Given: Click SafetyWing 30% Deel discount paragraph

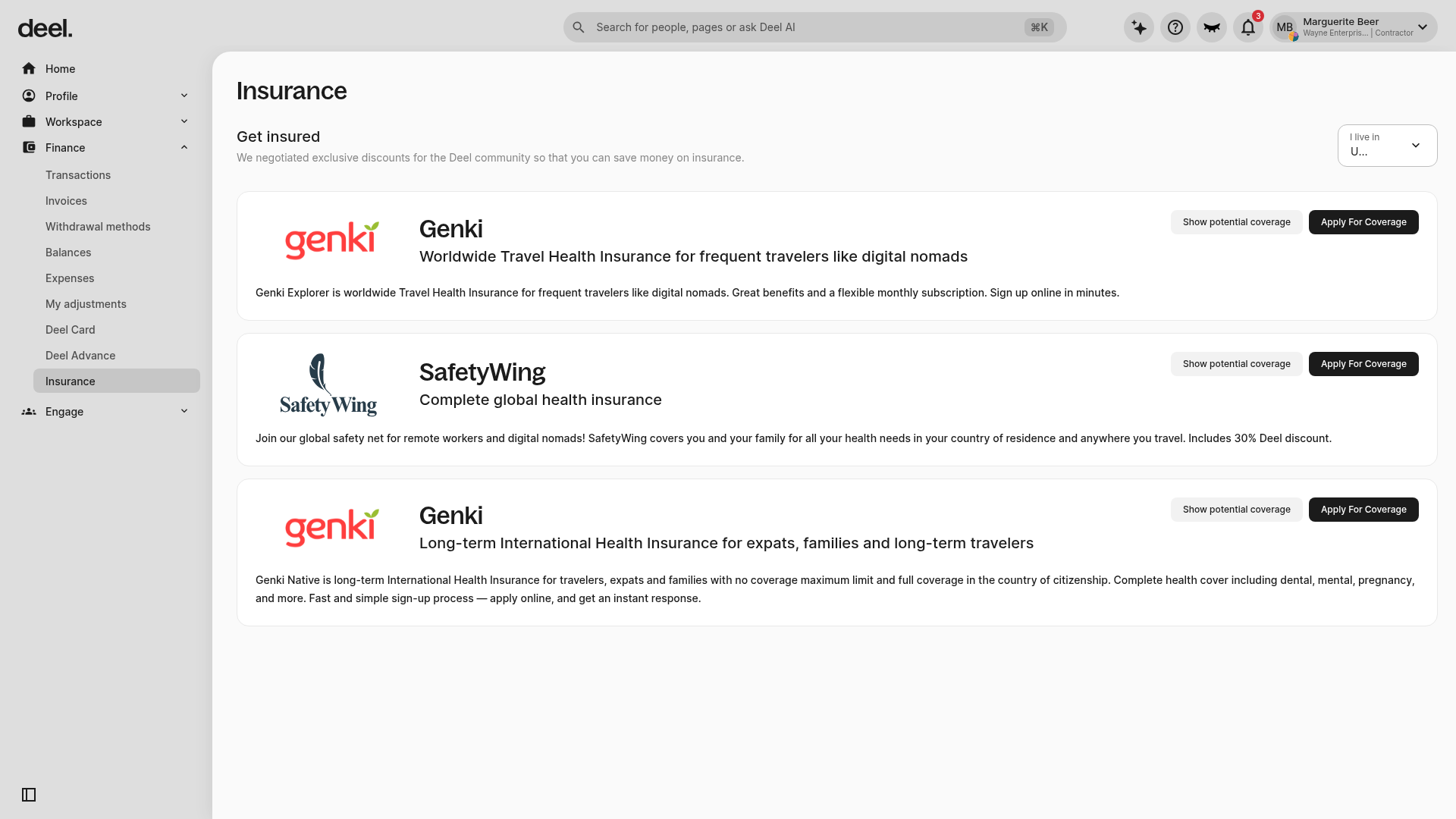Looking at the screenshot, I should (x=793, y=438).
